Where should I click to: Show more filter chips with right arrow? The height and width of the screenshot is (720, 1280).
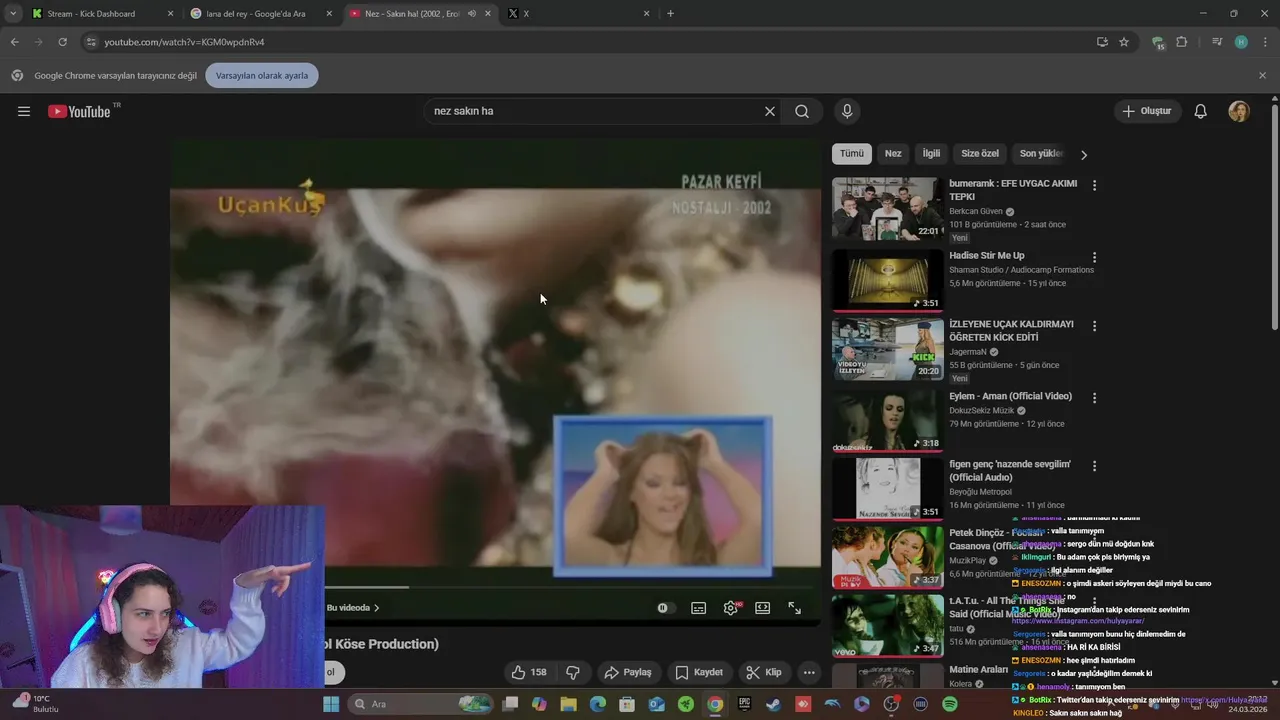click(1084, 154)
